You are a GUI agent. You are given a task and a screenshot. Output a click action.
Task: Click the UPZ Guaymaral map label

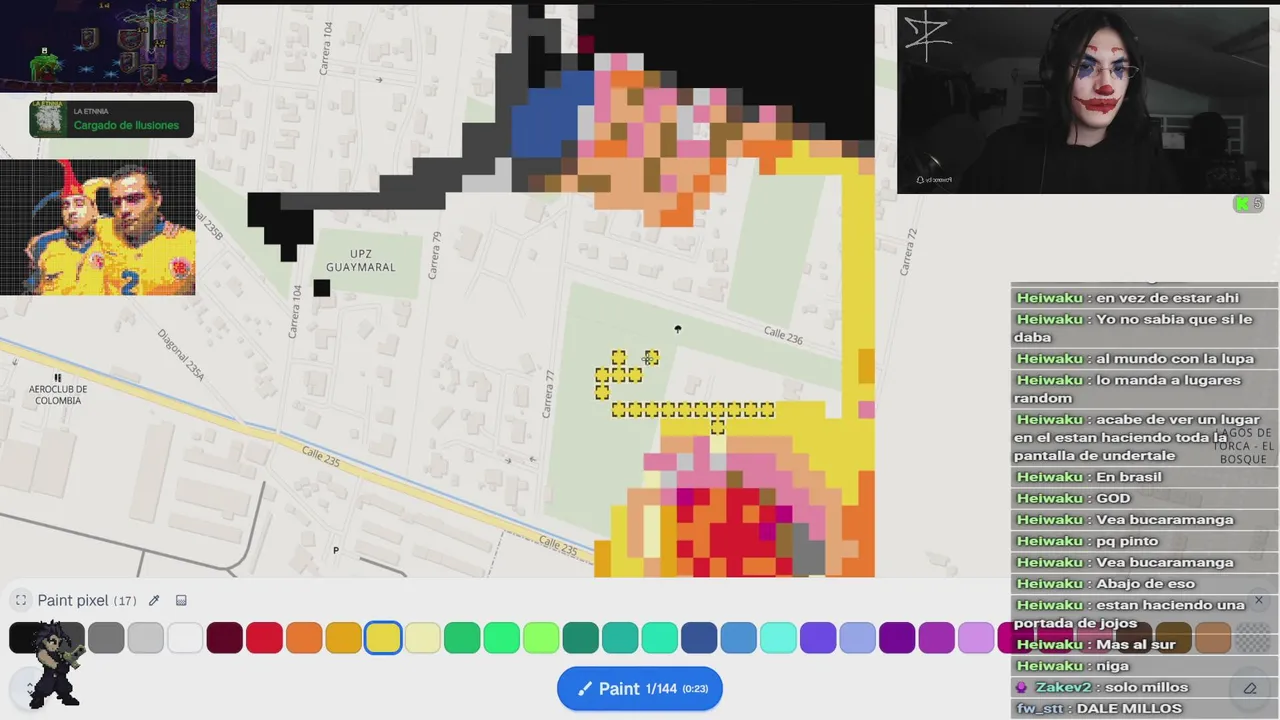360,261
